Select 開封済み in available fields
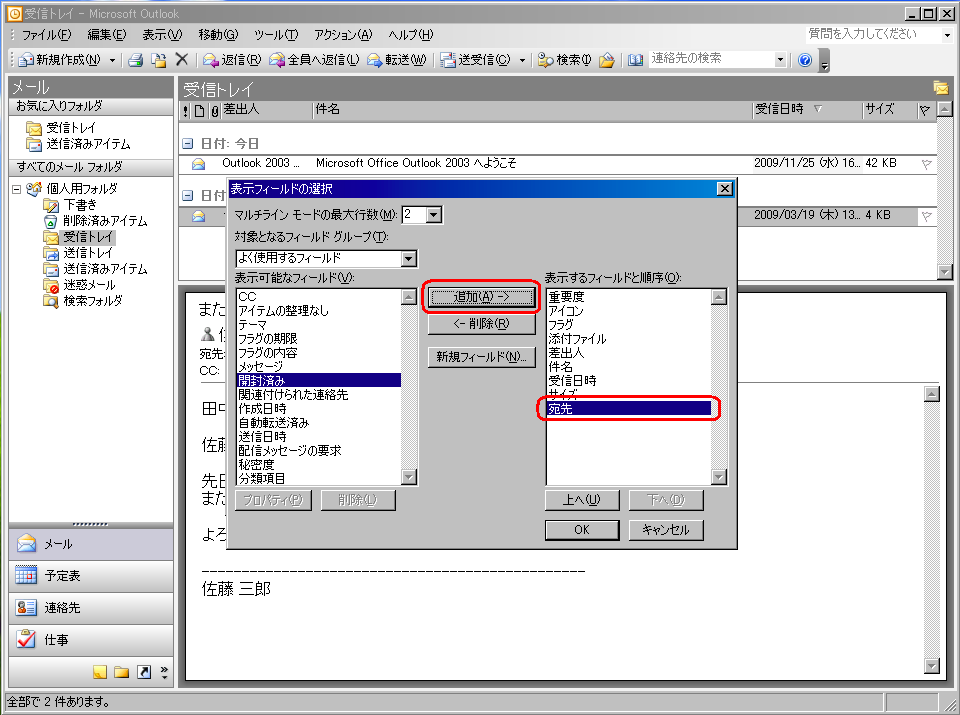This screenshot has height=715, width=960. [x=318, y=380]
